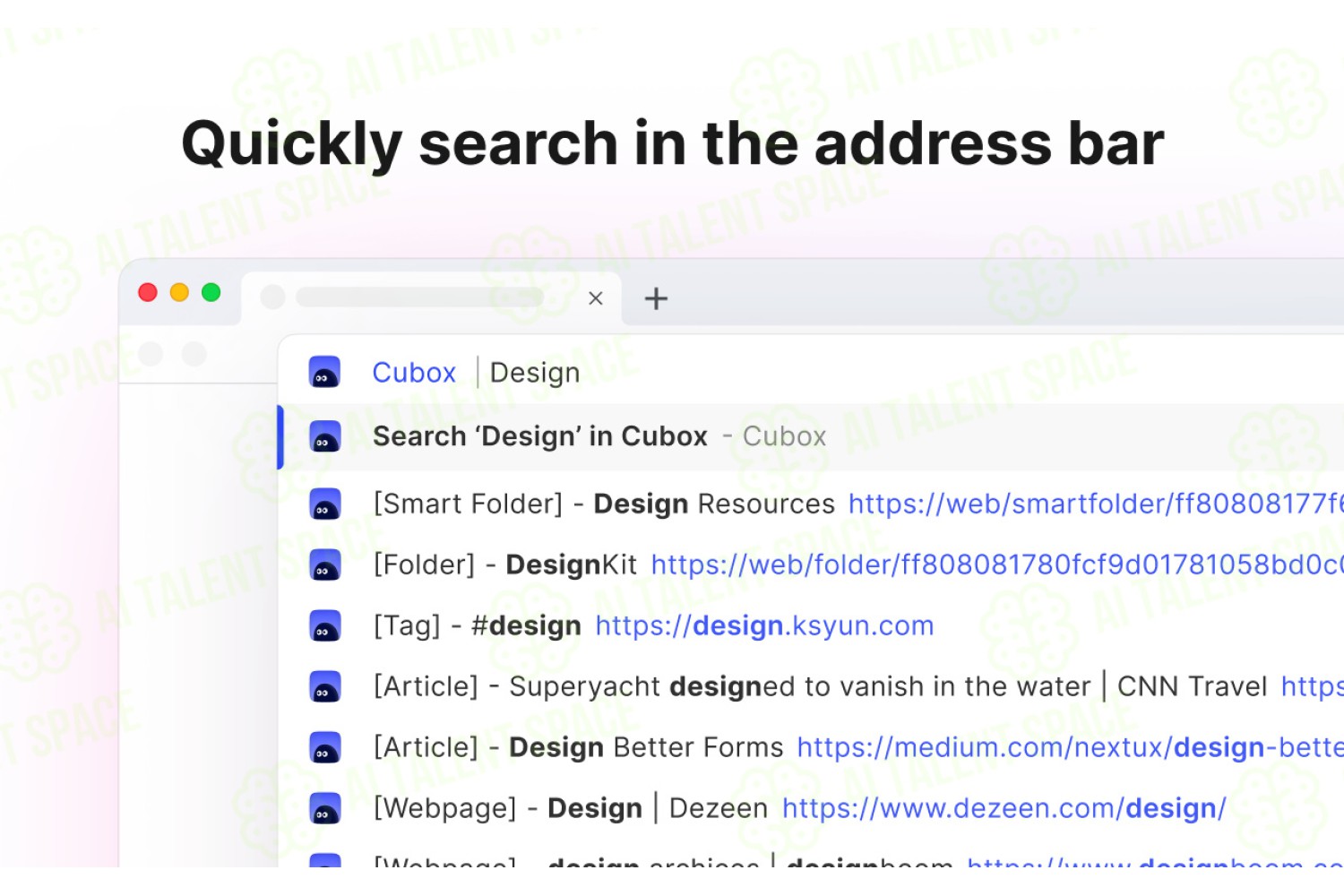Viewport: 1344px width, 896px height.
Task: Click the Design text in address bar
Action: 535,373
